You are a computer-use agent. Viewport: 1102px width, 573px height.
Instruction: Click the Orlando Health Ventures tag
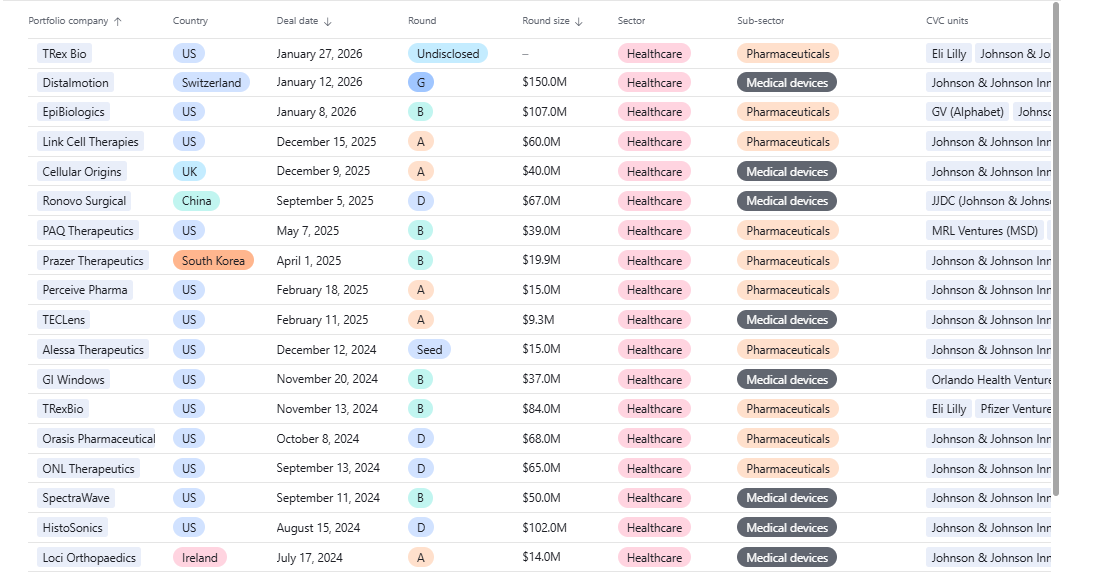tap(990, 380)
